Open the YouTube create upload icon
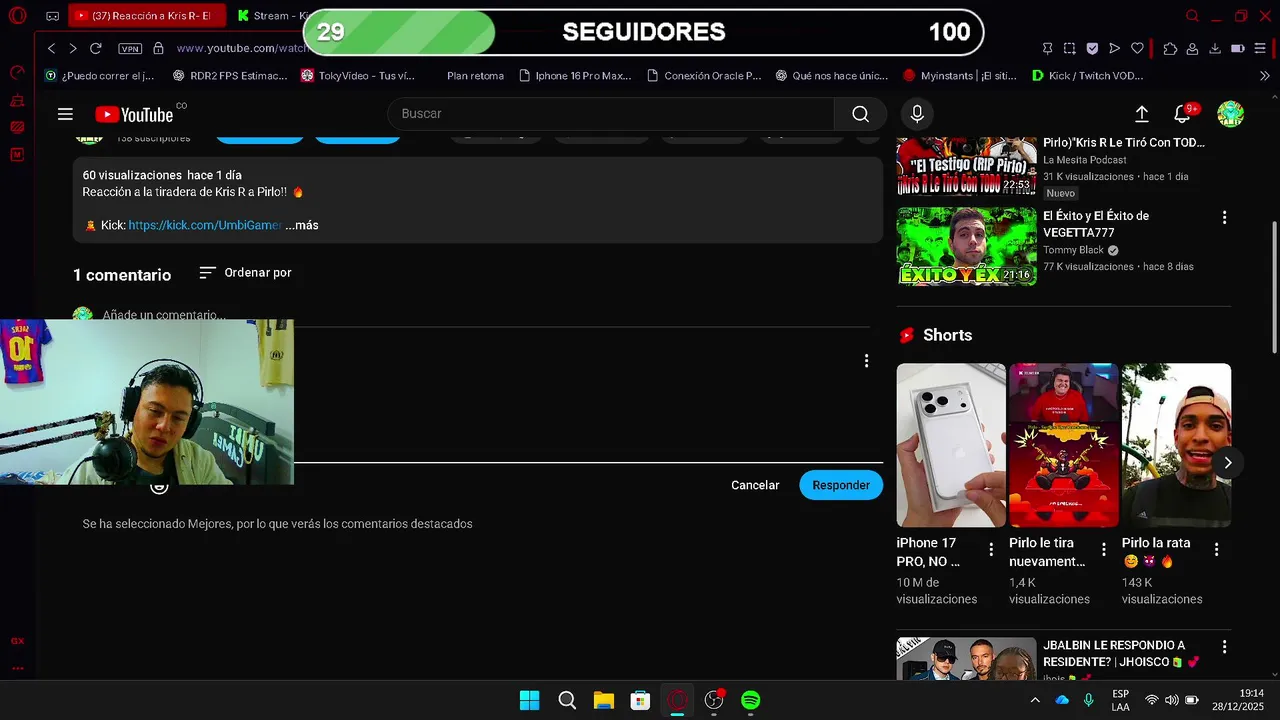Image resolution: width=1280 pixels, height=720 pixels. coord(1141,114)
